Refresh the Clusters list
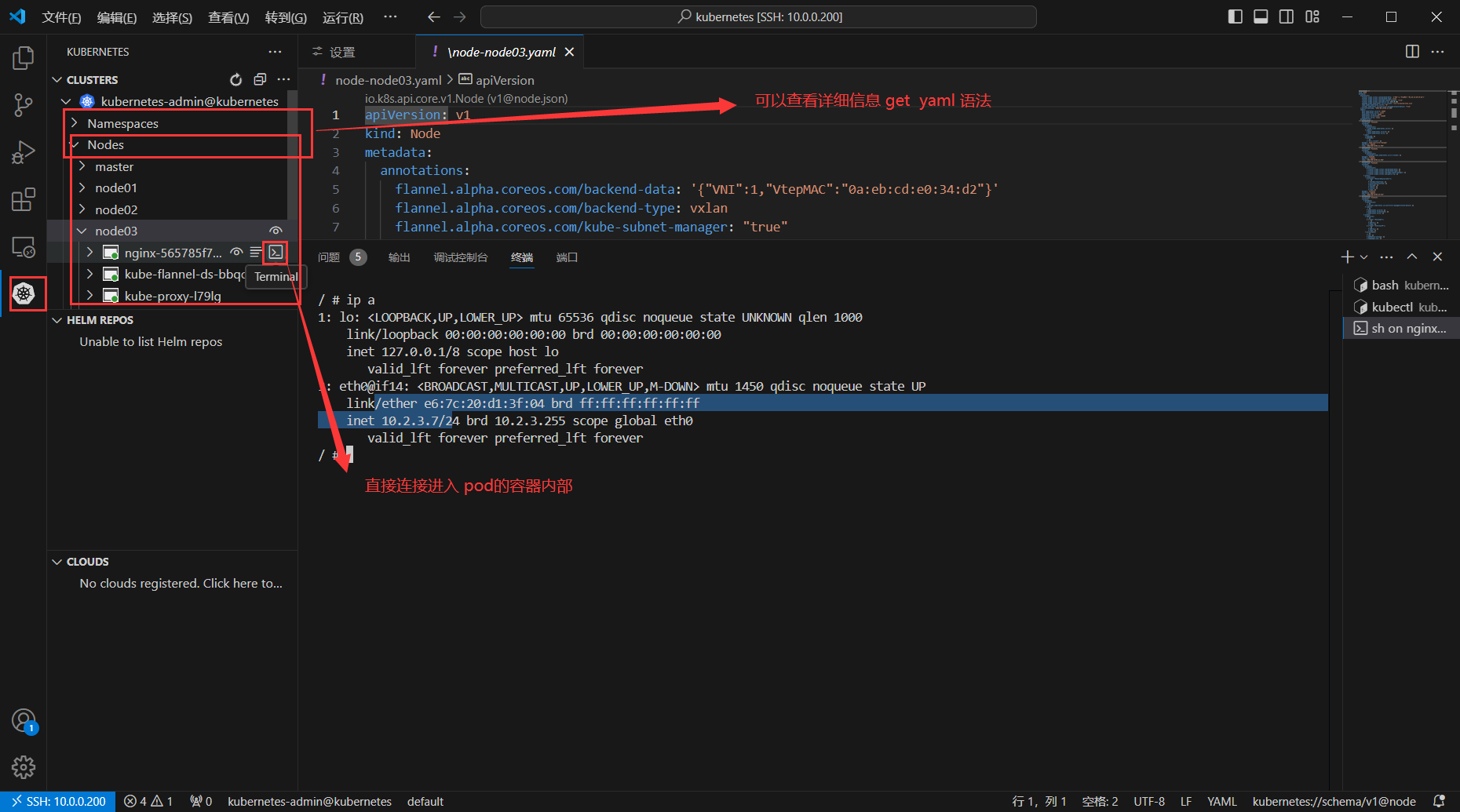Screen dimensions: 1460x812 [x=235, y=79]
